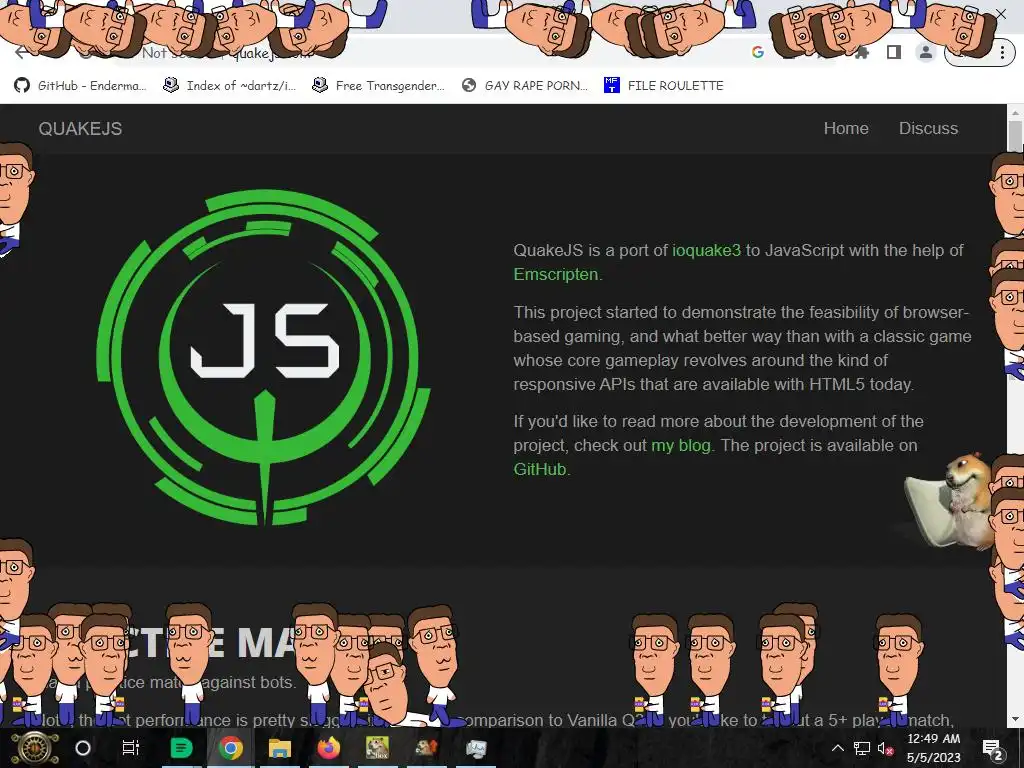The image size is (1024, 768).
Task: Open the notification center icon
Action: pyautogui.click(x=993, y=749)
